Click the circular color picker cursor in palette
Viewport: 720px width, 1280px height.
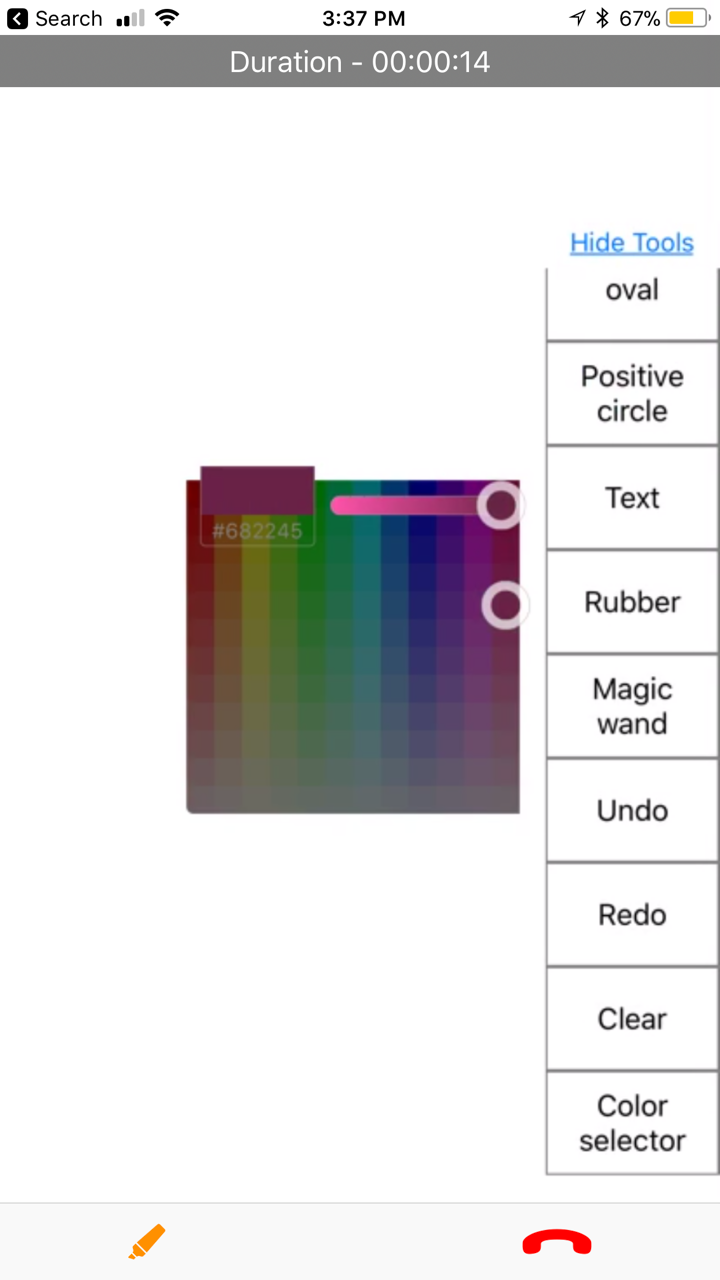point(506,605)
